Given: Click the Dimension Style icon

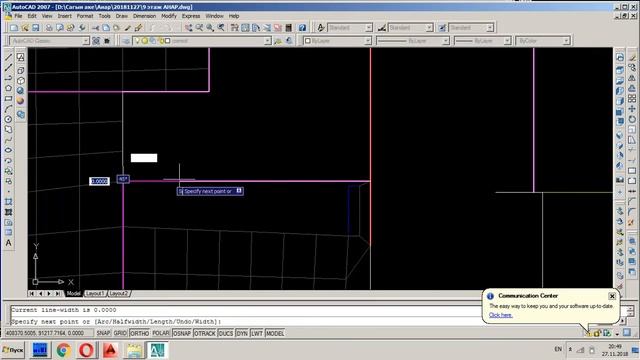Looking at the screenshot, I should [382, 28].
